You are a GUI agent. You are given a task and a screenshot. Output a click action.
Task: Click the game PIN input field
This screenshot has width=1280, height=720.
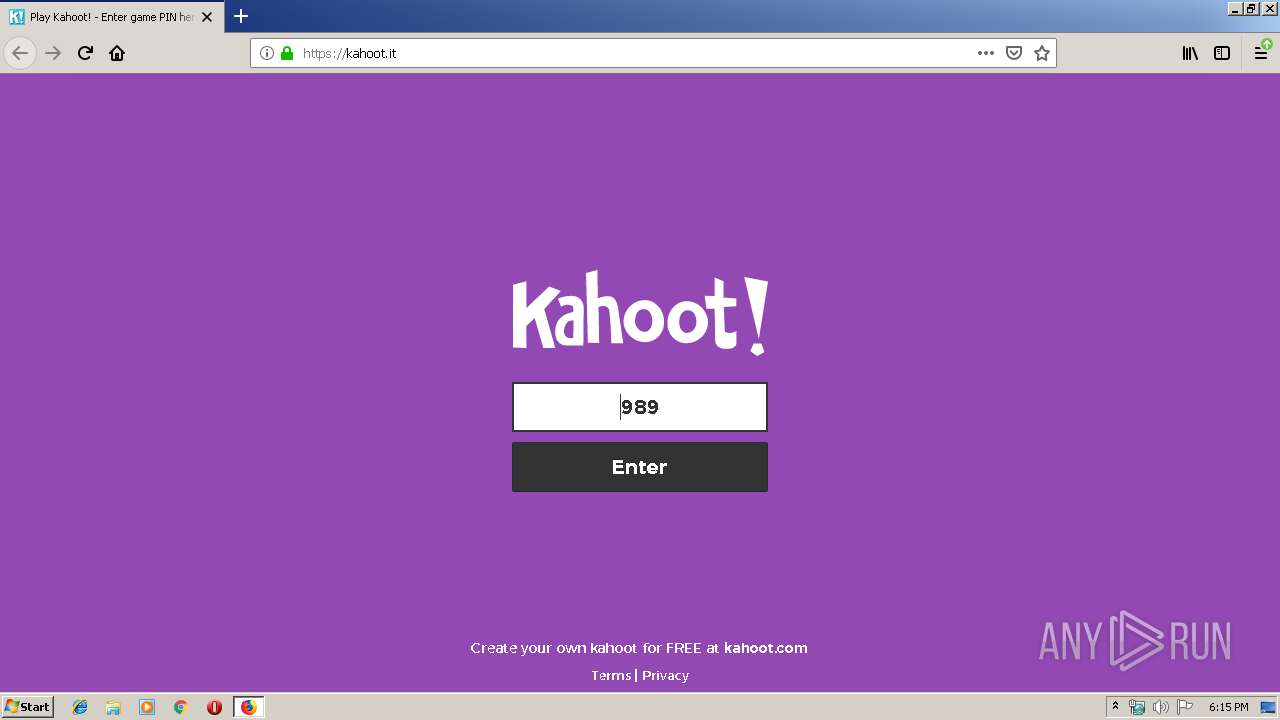click(x=640, y=407)
